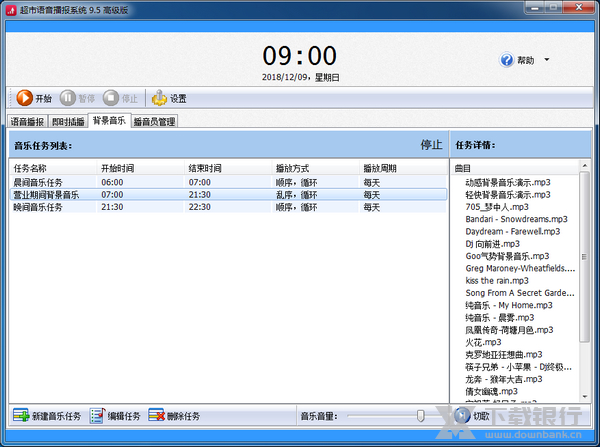Select track 705_梦中人.mp3
600x447 pixels.
[x=497, y=207]
